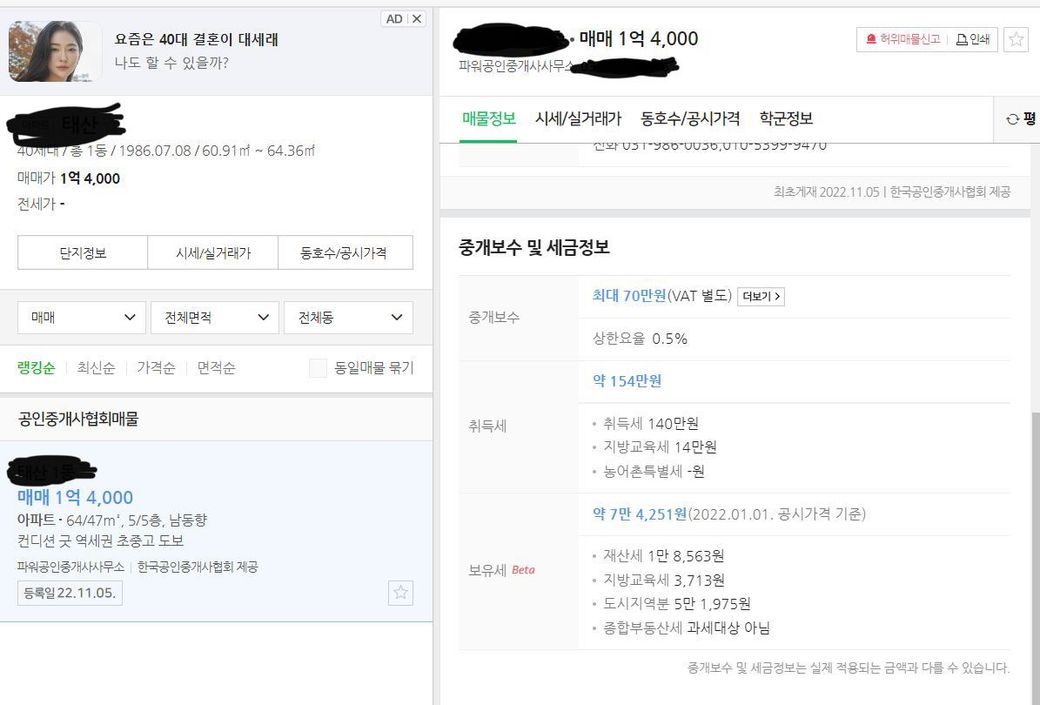
Task: Click the star favorite icon in top header
Action: (1016, 40)
